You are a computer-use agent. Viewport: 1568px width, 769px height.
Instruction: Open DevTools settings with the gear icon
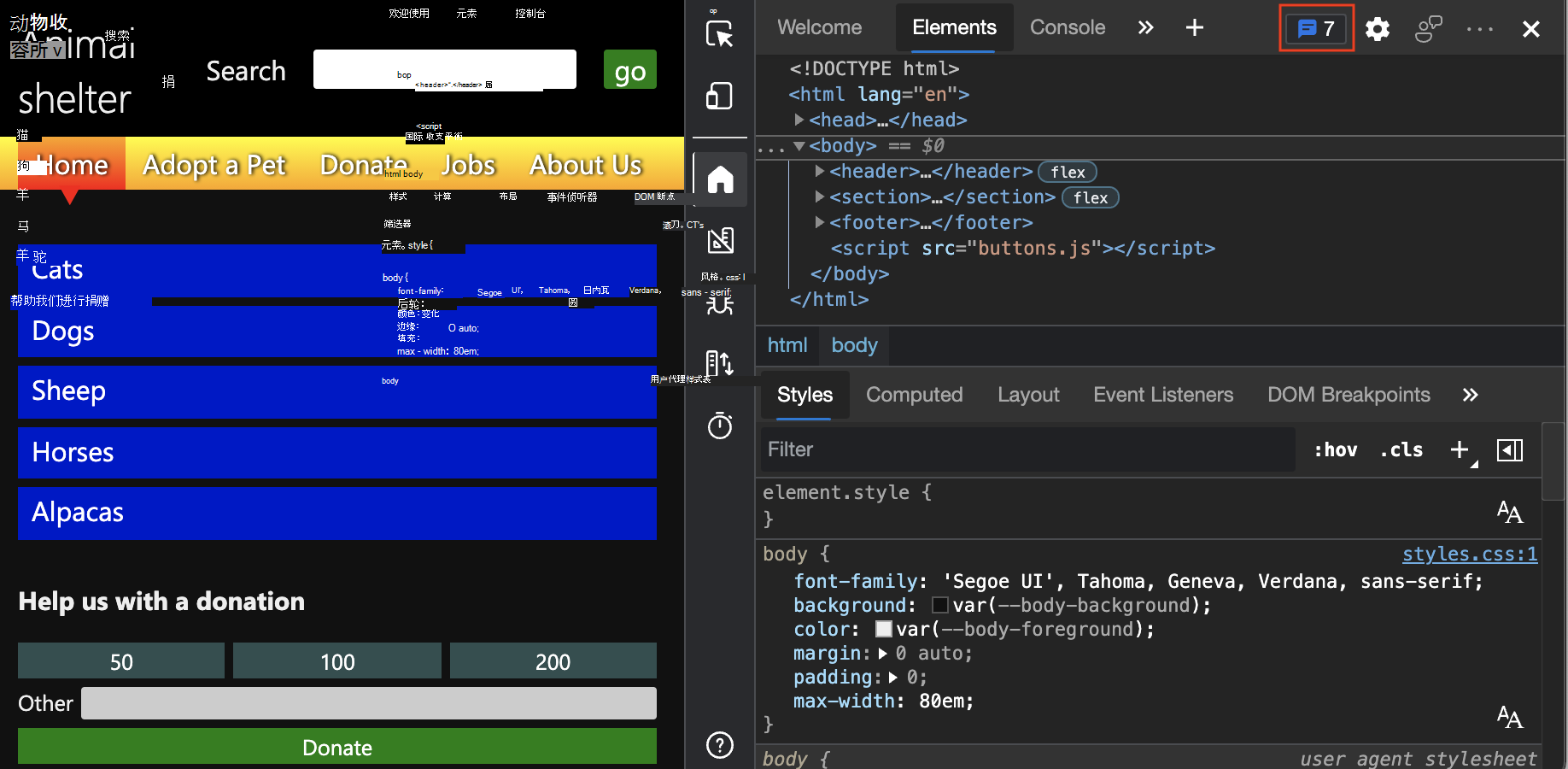1377,28
